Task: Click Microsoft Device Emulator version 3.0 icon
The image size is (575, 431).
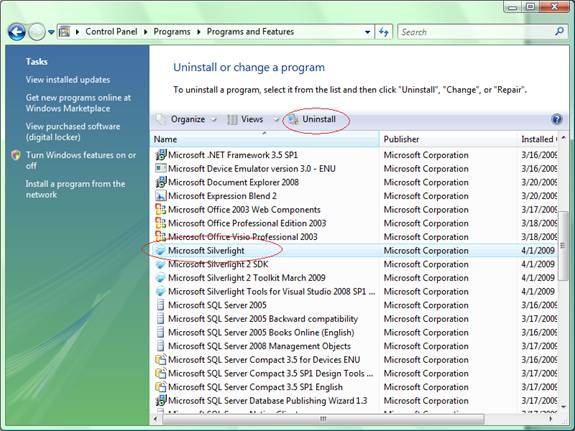Action: pos(160,169)
